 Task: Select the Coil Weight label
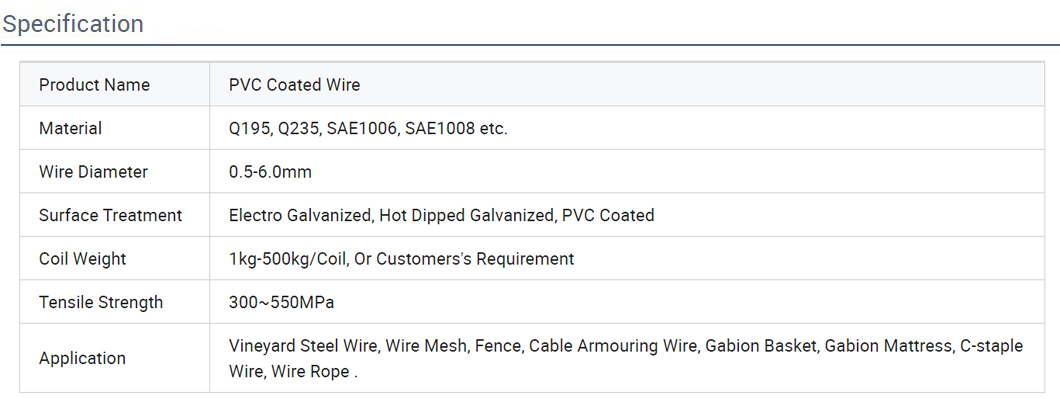(x=82, y=258)
